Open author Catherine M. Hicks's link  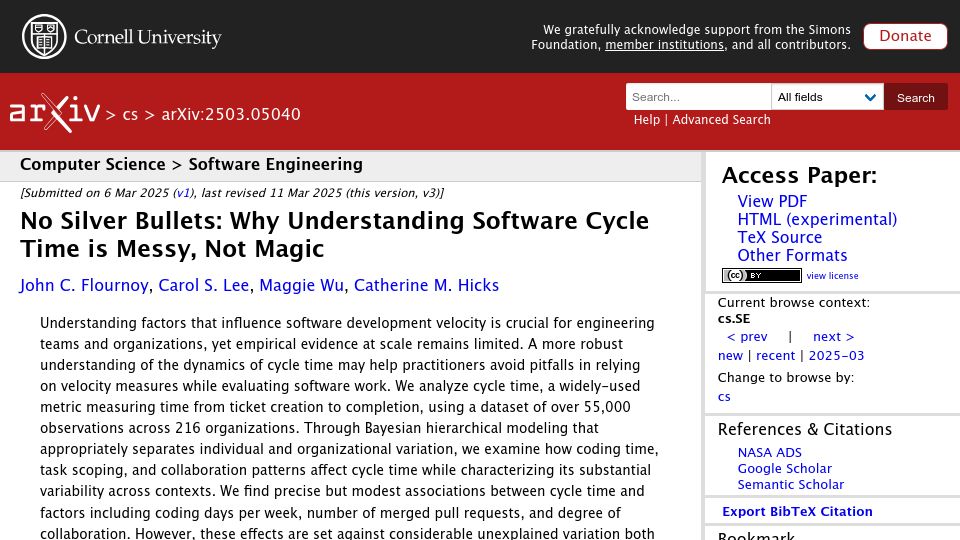(x=426, y=285)
